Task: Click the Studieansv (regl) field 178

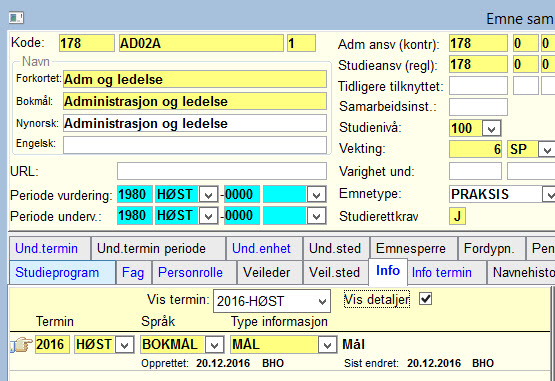Action: [x=478, y=64]
